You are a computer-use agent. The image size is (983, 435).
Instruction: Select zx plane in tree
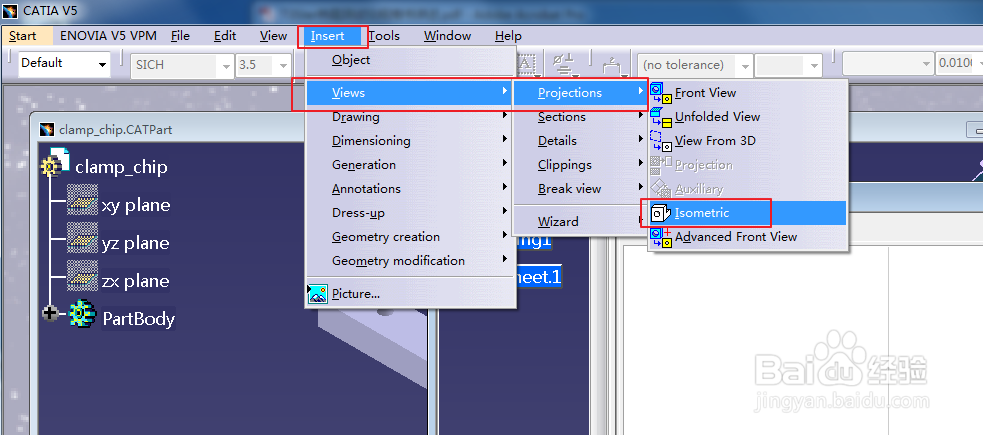[x=136, y=281]
